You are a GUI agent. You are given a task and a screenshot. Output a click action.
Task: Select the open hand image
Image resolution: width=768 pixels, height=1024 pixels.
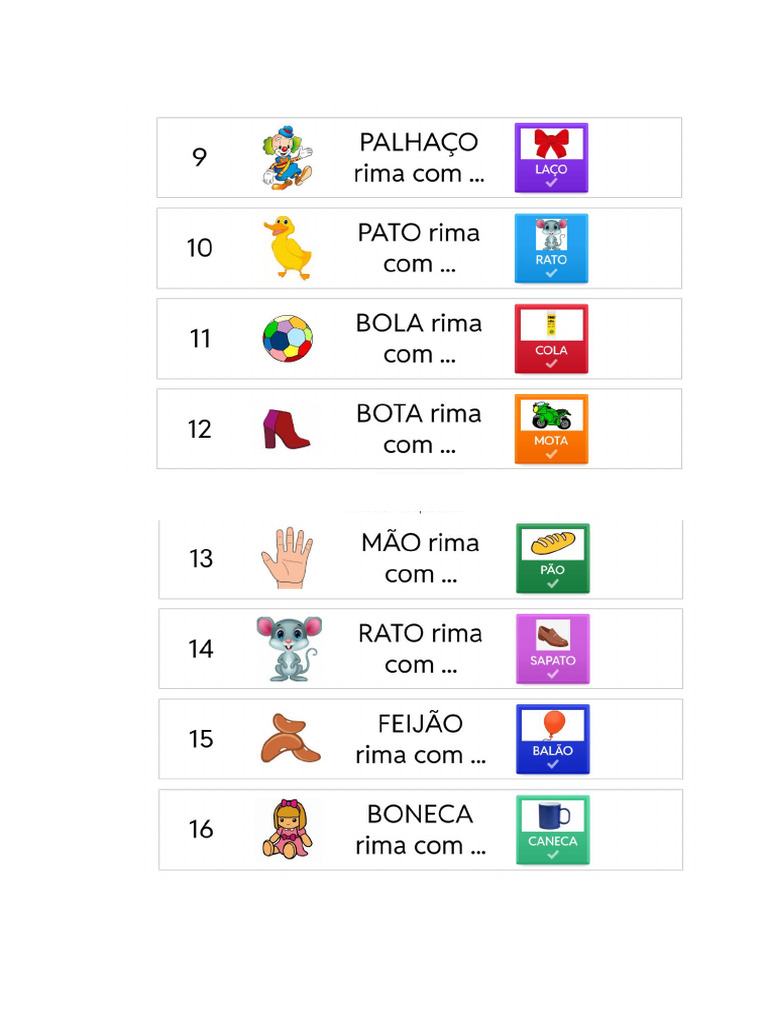coord(287,558)
